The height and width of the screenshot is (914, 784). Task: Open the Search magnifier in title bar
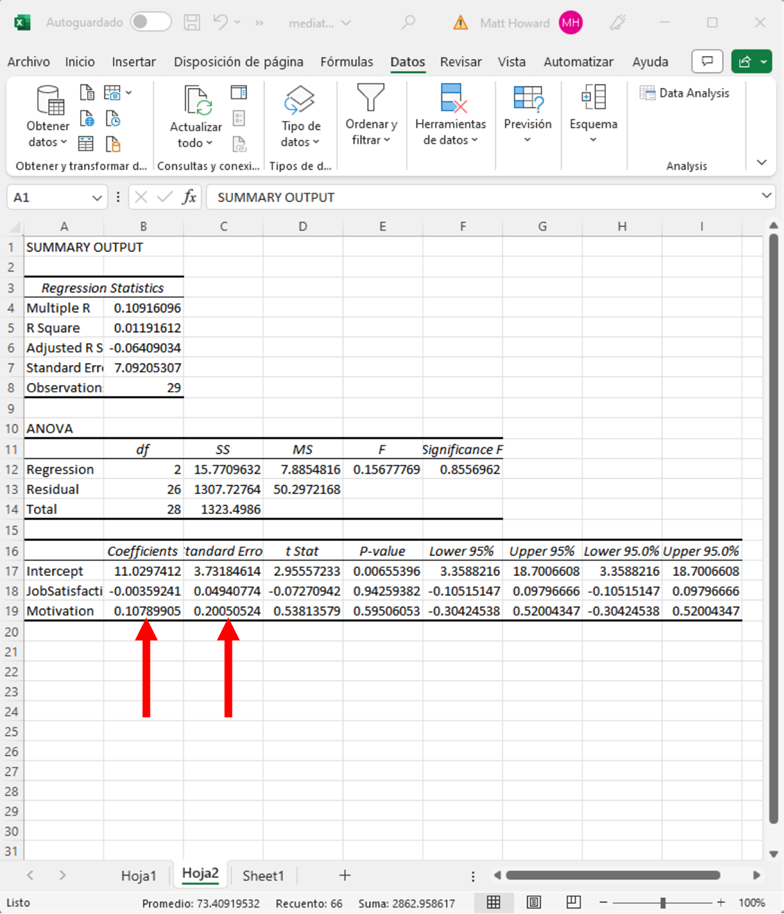pos(408,22)
